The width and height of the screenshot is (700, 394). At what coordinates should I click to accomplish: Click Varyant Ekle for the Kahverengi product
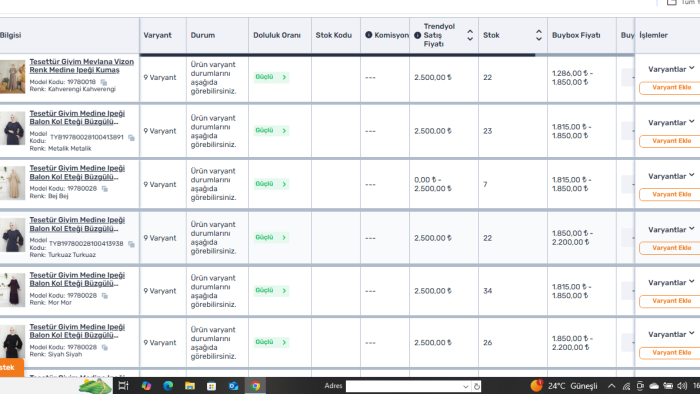pos(671,87)
